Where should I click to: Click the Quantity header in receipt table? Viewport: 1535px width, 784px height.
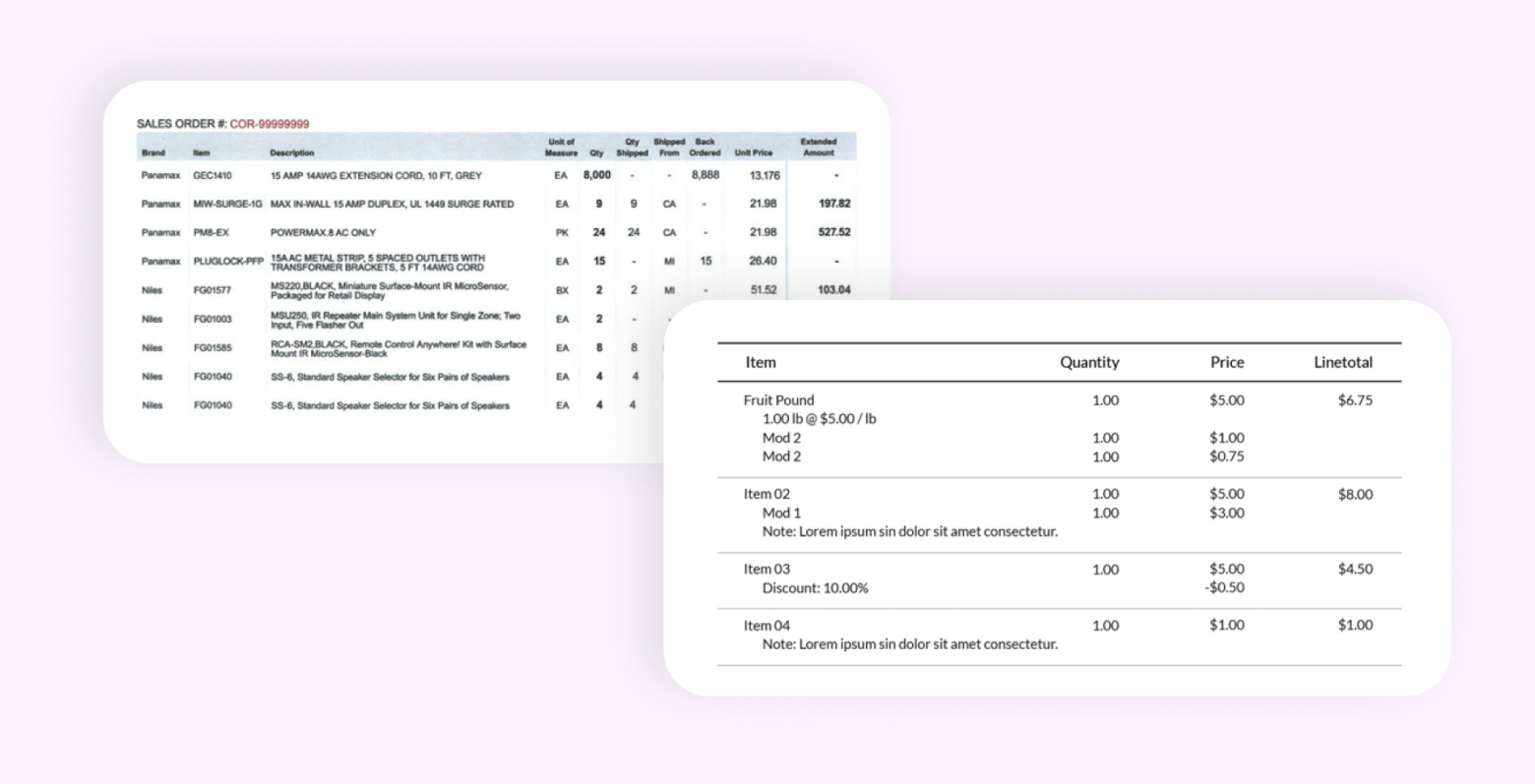pos(1088,362)
